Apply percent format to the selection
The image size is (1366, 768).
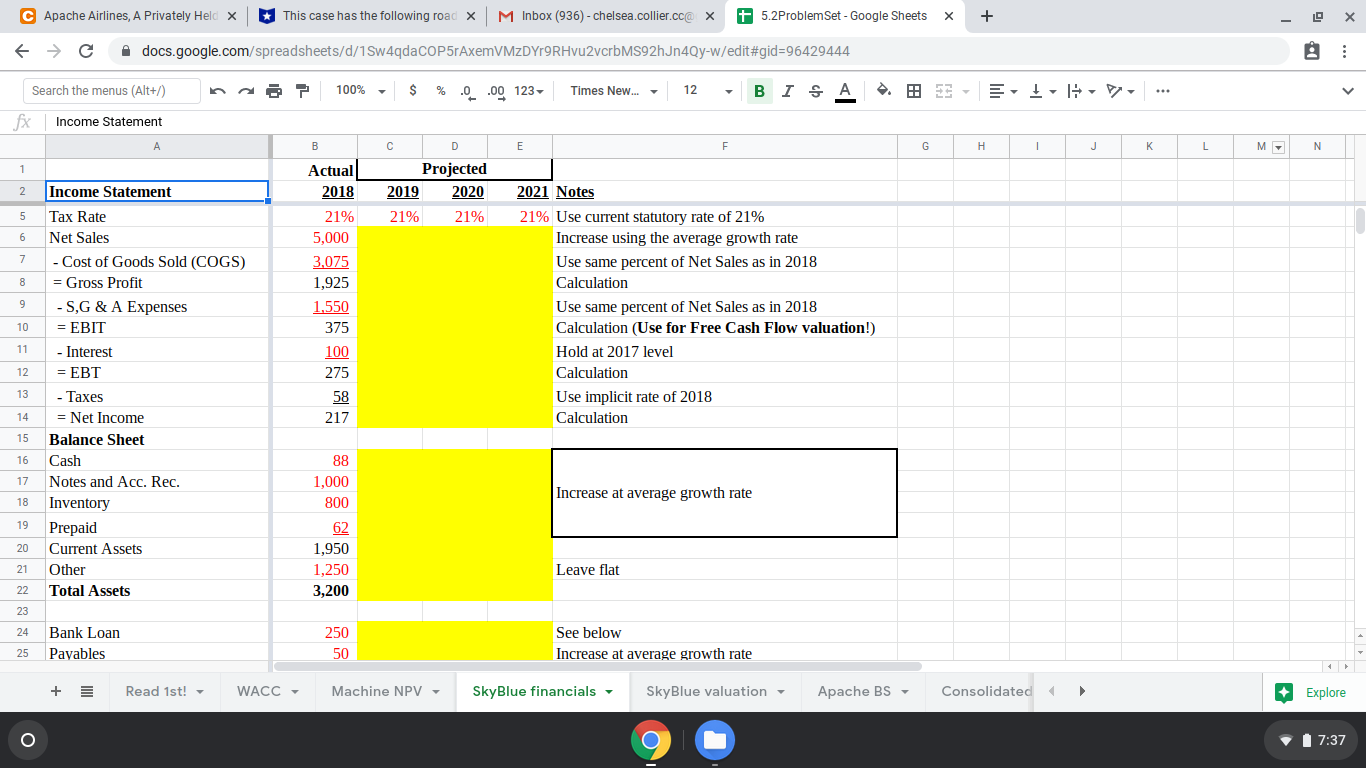click(440, 90)
